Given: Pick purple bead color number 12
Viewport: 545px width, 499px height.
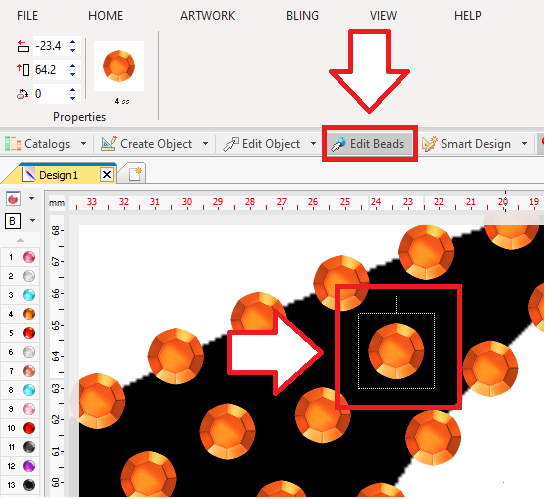Looking at the screenshot, I should pos(29,466).
